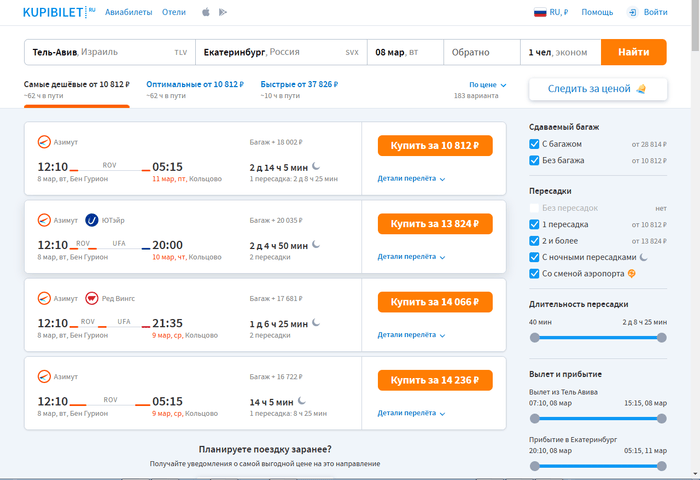The image size is (700, 480).
Task: Click the 'Войти' login link
Action: (655, 13)
